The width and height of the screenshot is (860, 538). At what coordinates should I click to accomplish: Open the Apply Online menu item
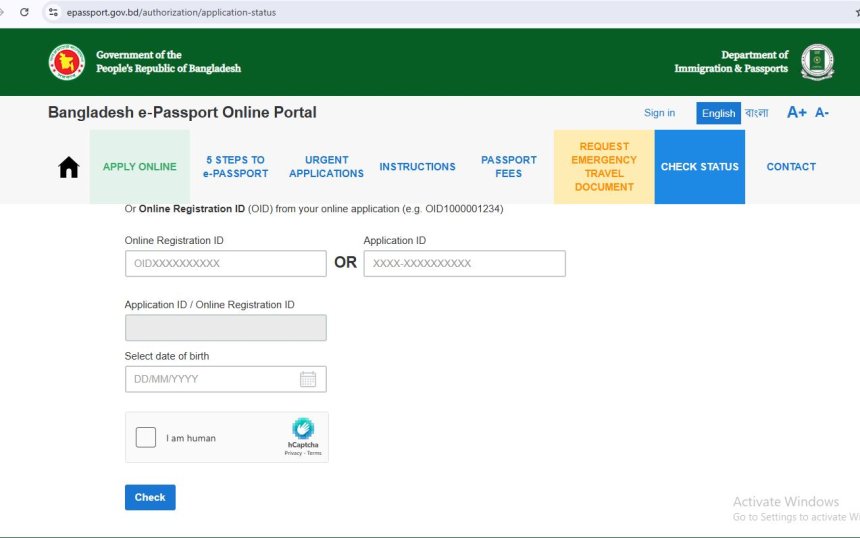click(139, 167)
